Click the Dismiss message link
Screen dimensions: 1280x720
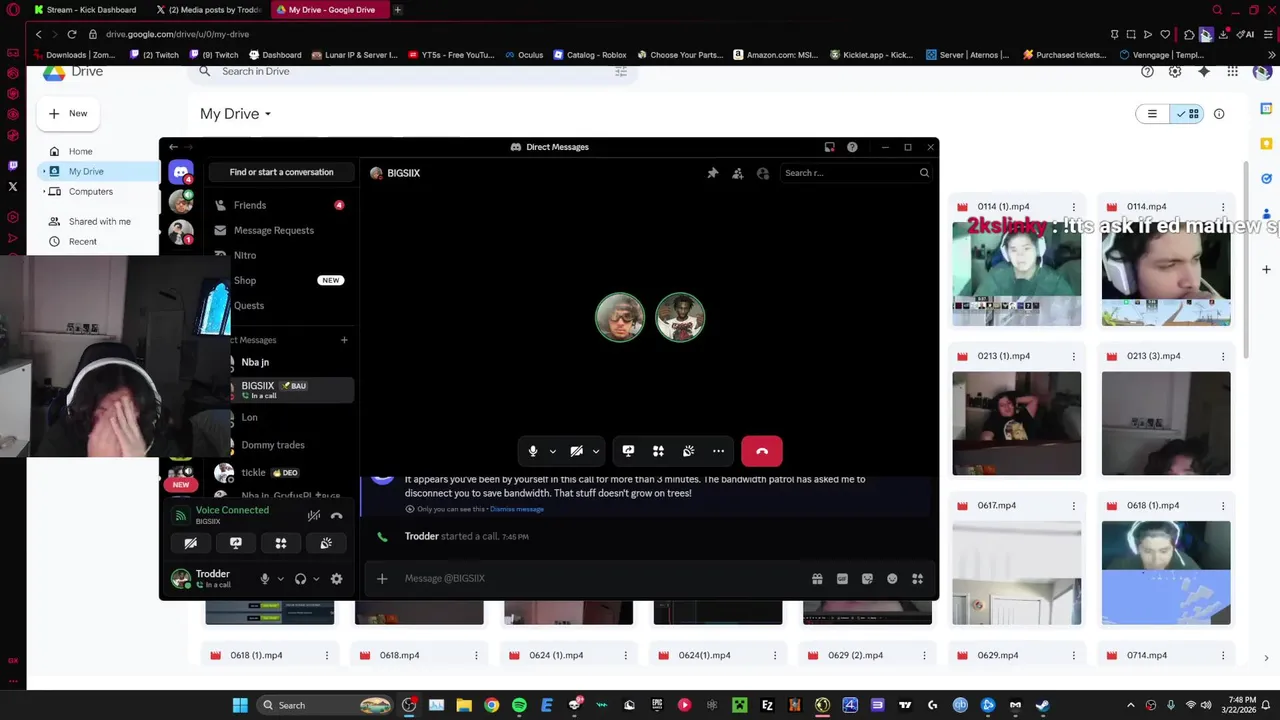517,509
